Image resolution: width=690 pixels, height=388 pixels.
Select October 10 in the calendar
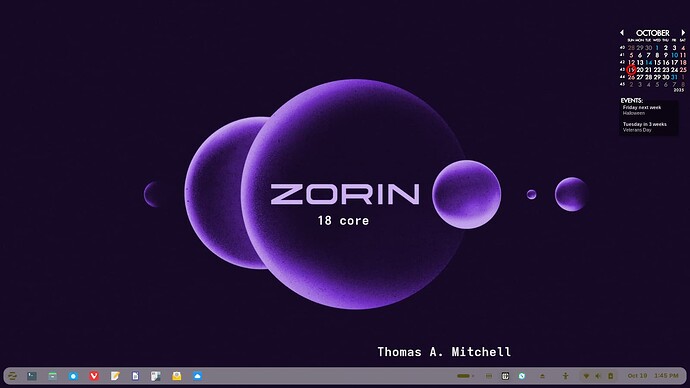click(674, 55)
